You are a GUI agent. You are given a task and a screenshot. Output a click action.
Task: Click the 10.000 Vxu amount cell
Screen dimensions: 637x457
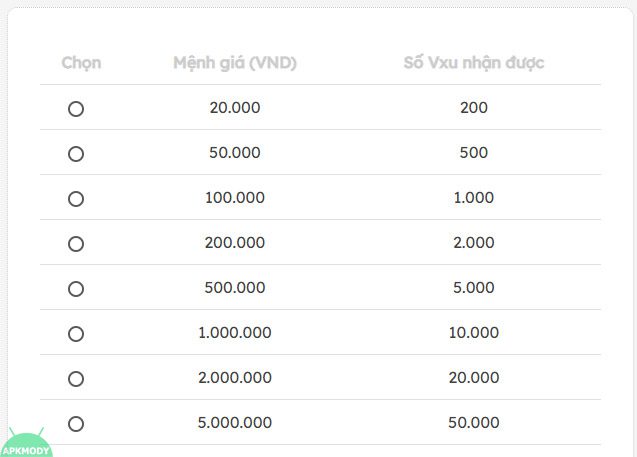click(474, 333)
